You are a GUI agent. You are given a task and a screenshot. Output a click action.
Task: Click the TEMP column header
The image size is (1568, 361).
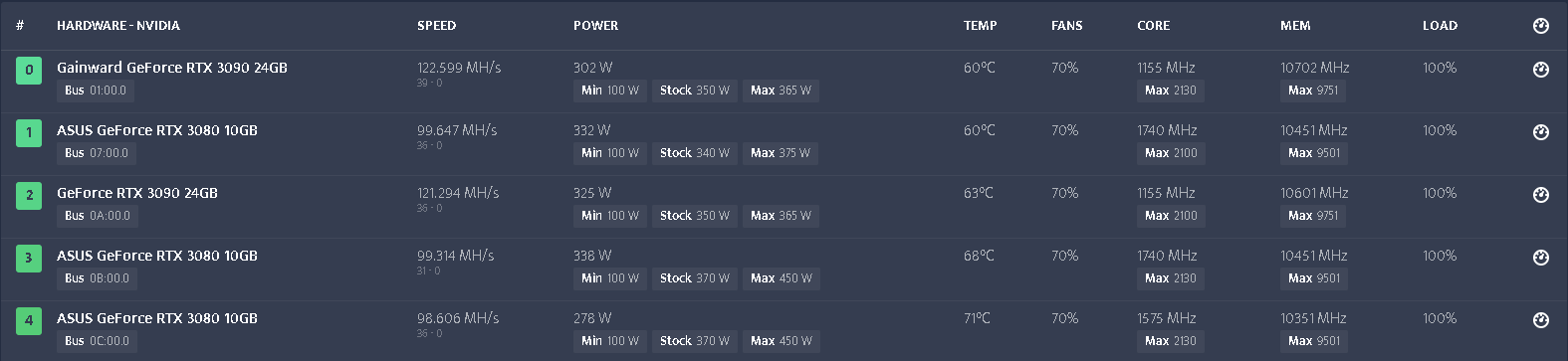pos(980,26)
